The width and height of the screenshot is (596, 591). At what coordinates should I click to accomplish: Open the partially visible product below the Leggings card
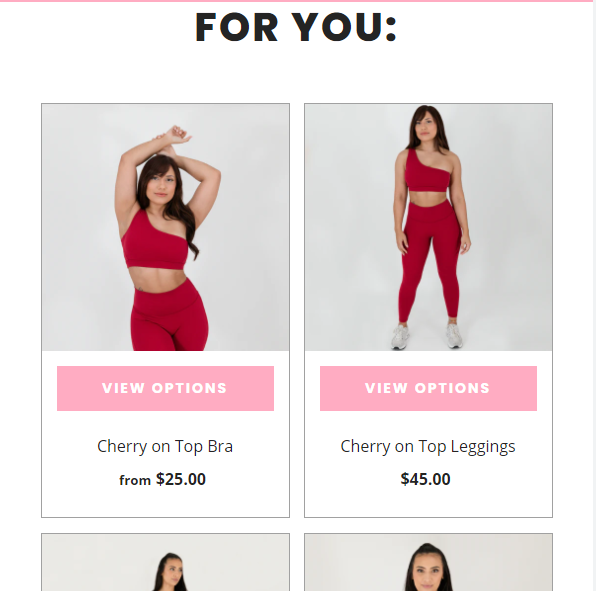pyautogui.click(x=428, y=562)
